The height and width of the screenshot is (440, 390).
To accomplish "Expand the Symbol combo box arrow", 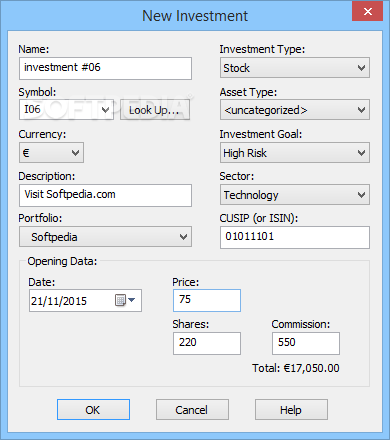I will click(x=105, y=109).
